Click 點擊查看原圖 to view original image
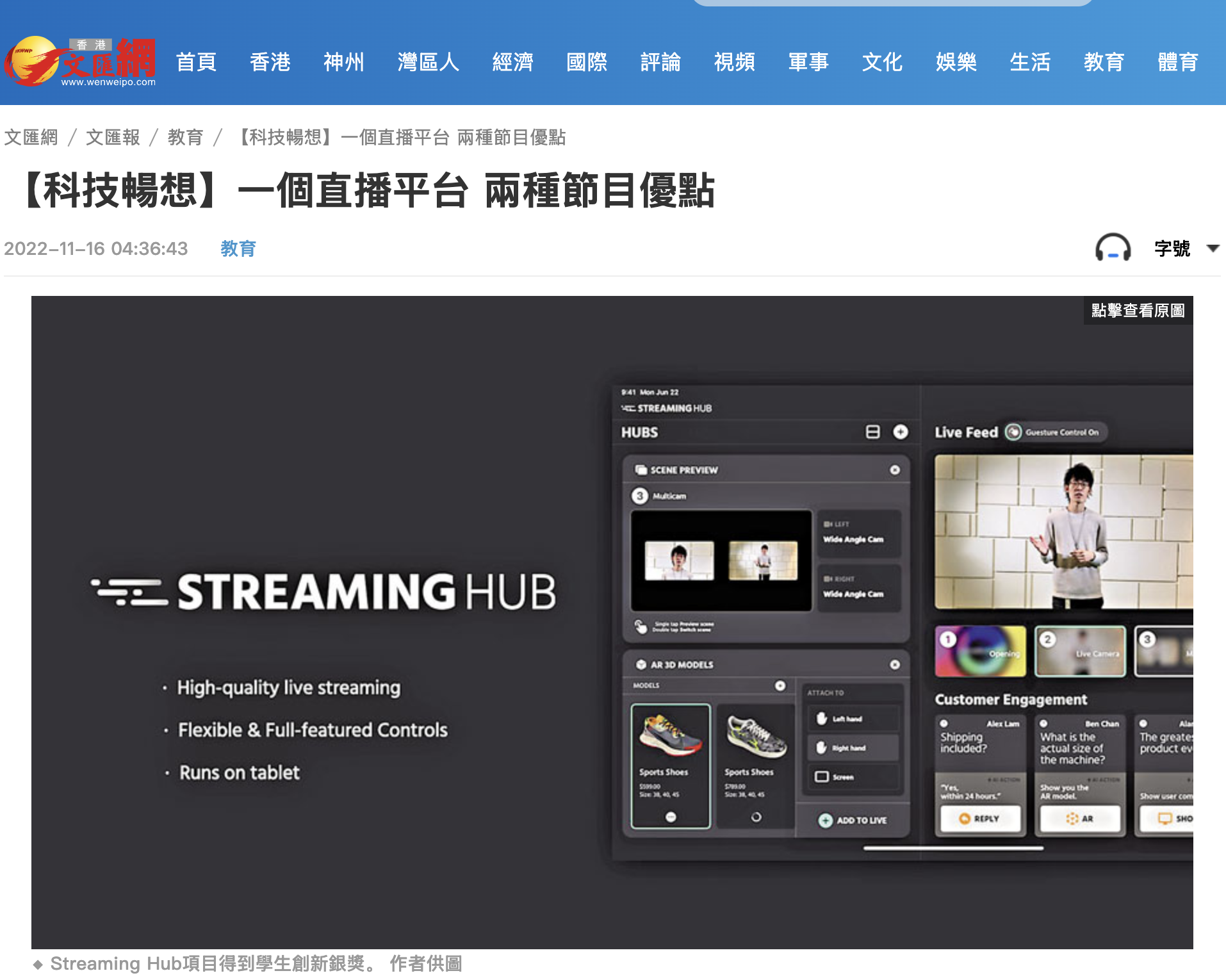Image resolution: width=1226 pixels, height=980 pixels. coord(1138,311)
